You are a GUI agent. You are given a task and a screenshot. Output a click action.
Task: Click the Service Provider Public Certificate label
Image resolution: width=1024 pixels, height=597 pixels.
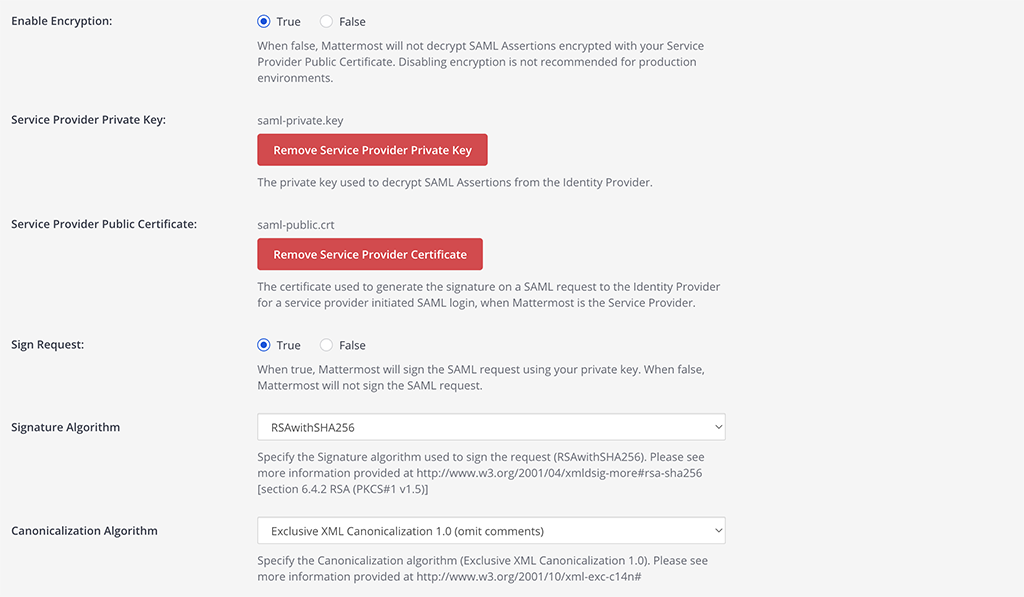pyautogui.click(x=104, y=225)
